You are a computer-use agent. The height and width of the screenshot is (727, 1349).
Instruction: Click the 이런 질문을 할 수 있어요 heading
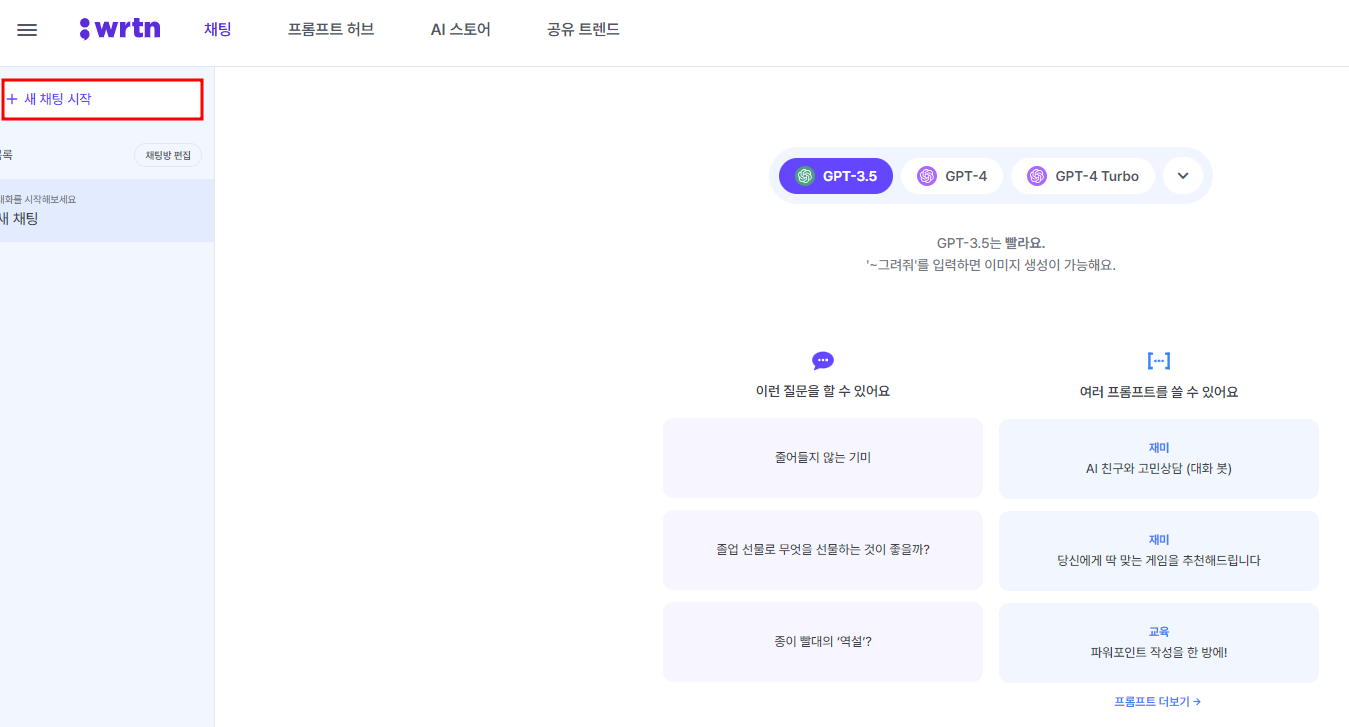click(823, 392)
